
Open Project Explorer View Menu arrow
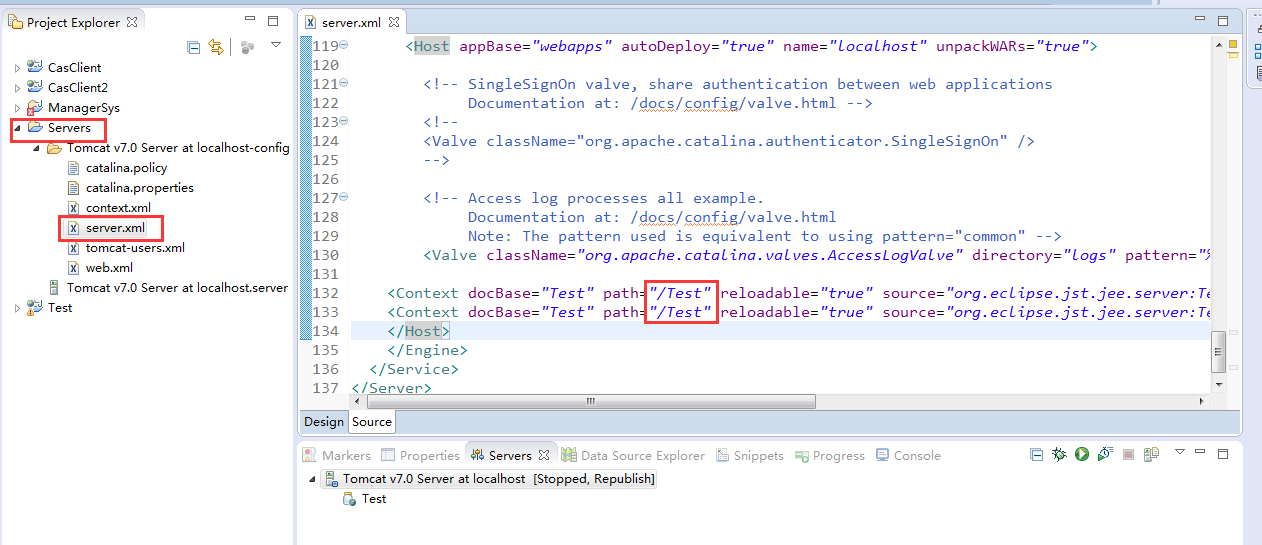[x=276, y=45]
